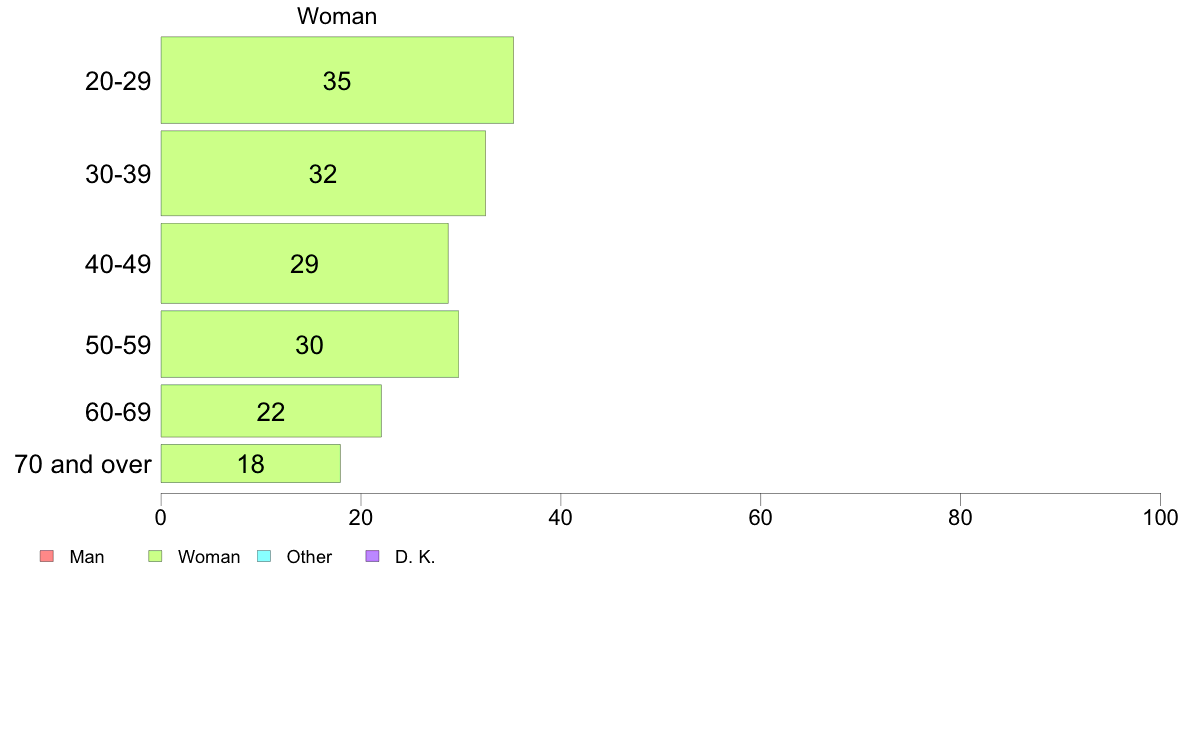
Task: Click the 60 tick label on axis
Action: [760, 518]
